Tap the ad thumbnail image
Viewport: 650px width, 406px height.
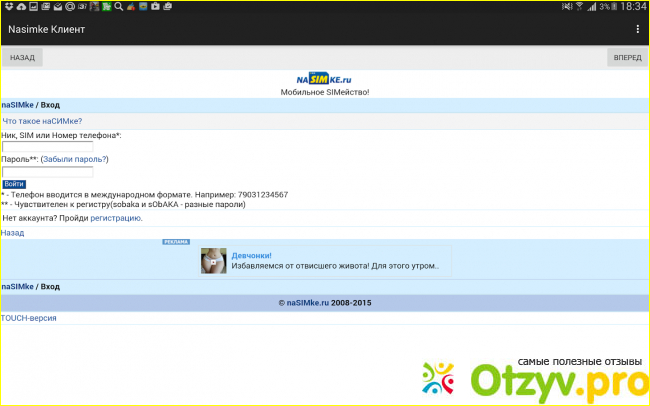point(212,261)
